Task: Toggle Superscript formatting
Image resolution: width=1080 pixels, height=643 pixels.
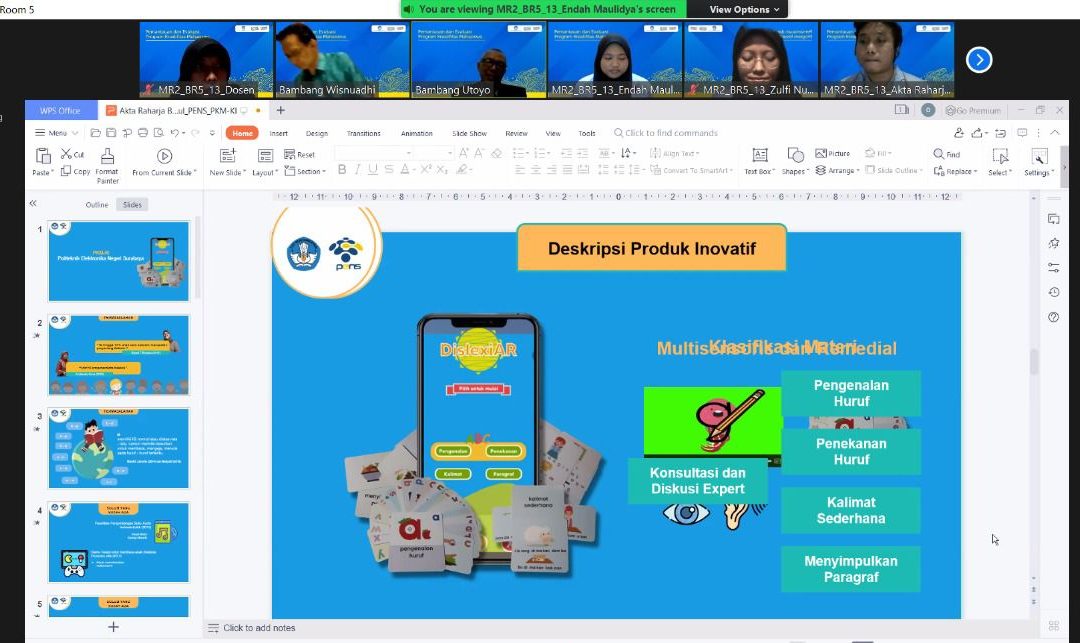Action: (x=426, y=169)
